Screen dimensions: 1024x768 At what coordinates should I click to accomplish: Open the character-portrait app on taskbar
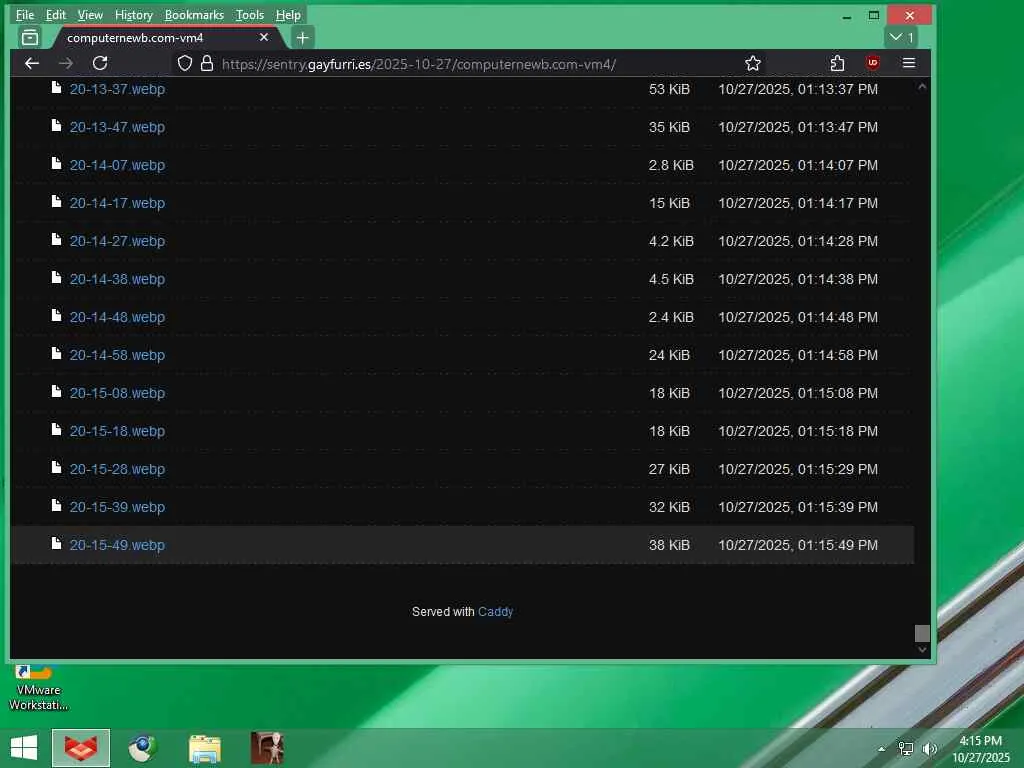coord(267,748)
